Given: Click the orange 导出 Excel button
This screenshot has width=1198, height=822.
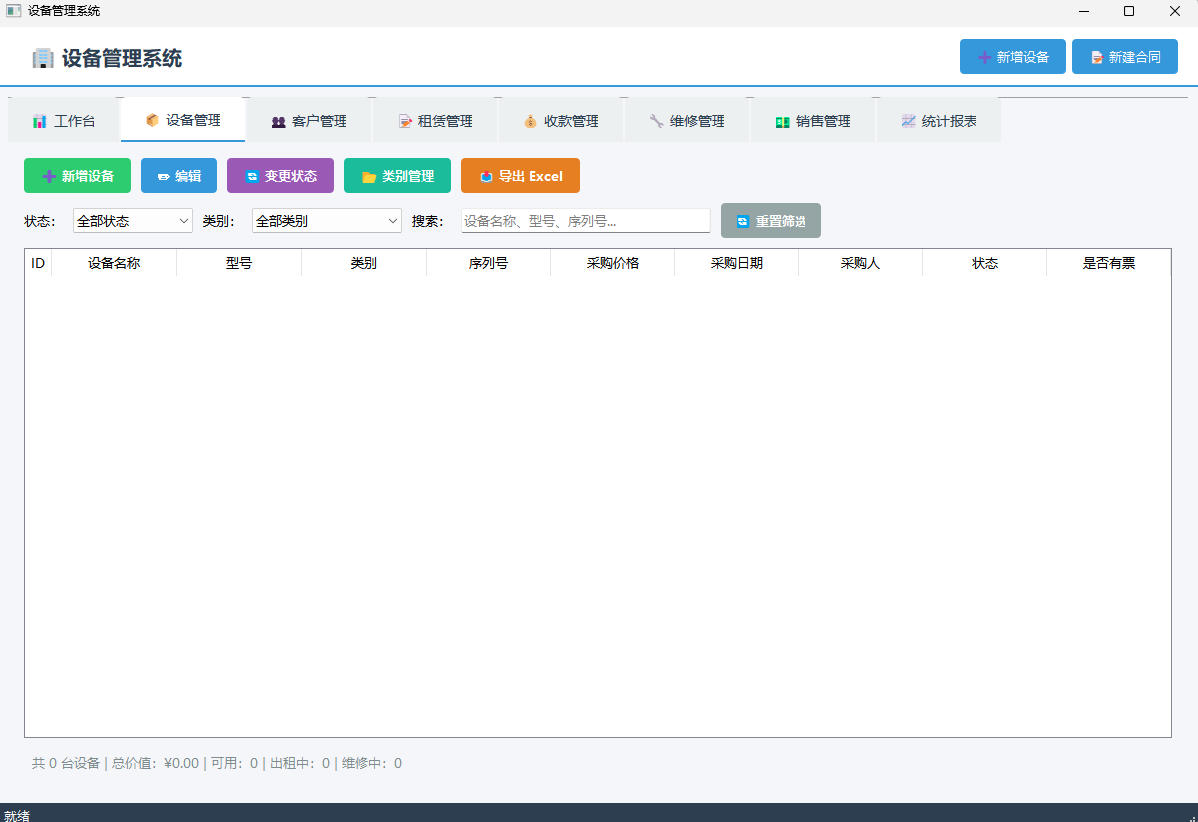Looking at the screenshot, I should [x=520, y=176].
